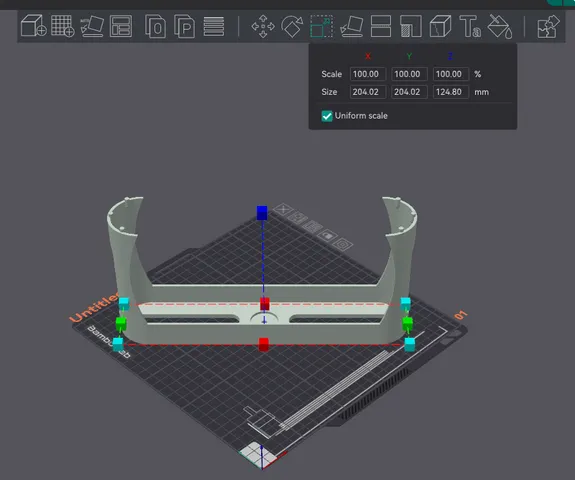Click the Size Z field showing 124.80
Viewport: 575px width, 480px height.
pos(451,92)
